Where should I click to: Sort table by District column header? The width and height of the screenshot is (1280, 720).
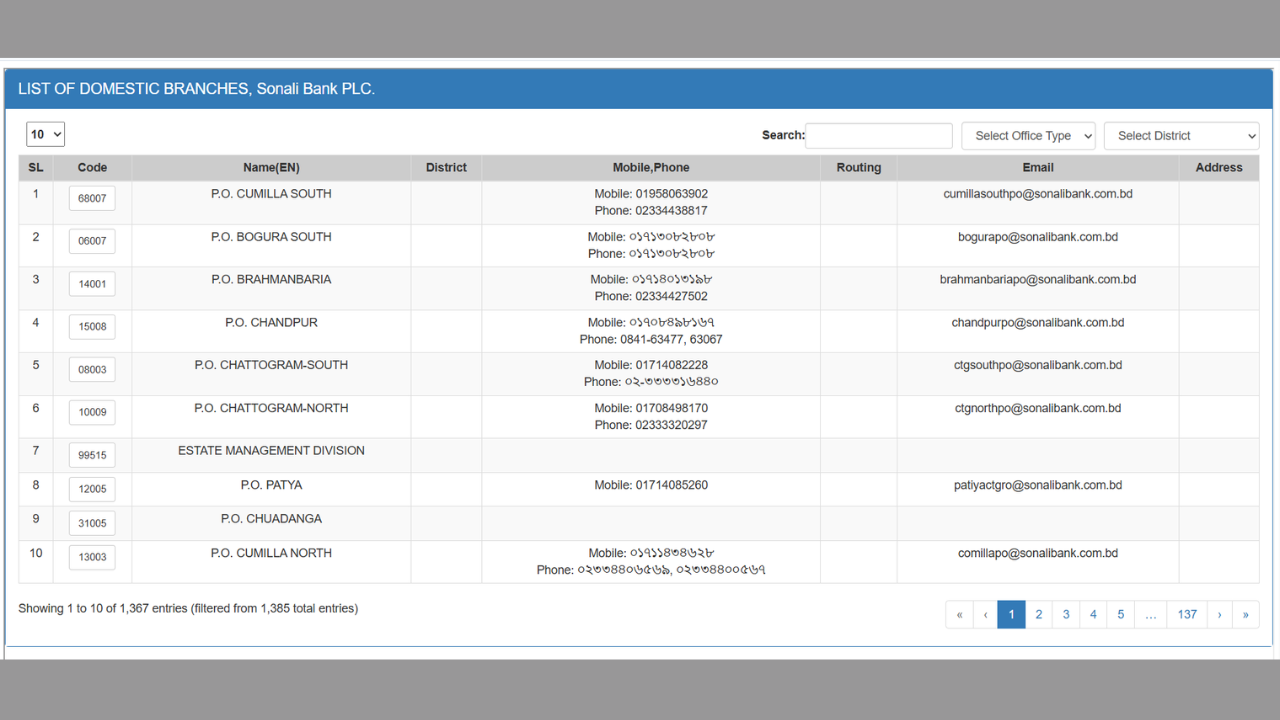pyautogui.click(x=446, y=168)
